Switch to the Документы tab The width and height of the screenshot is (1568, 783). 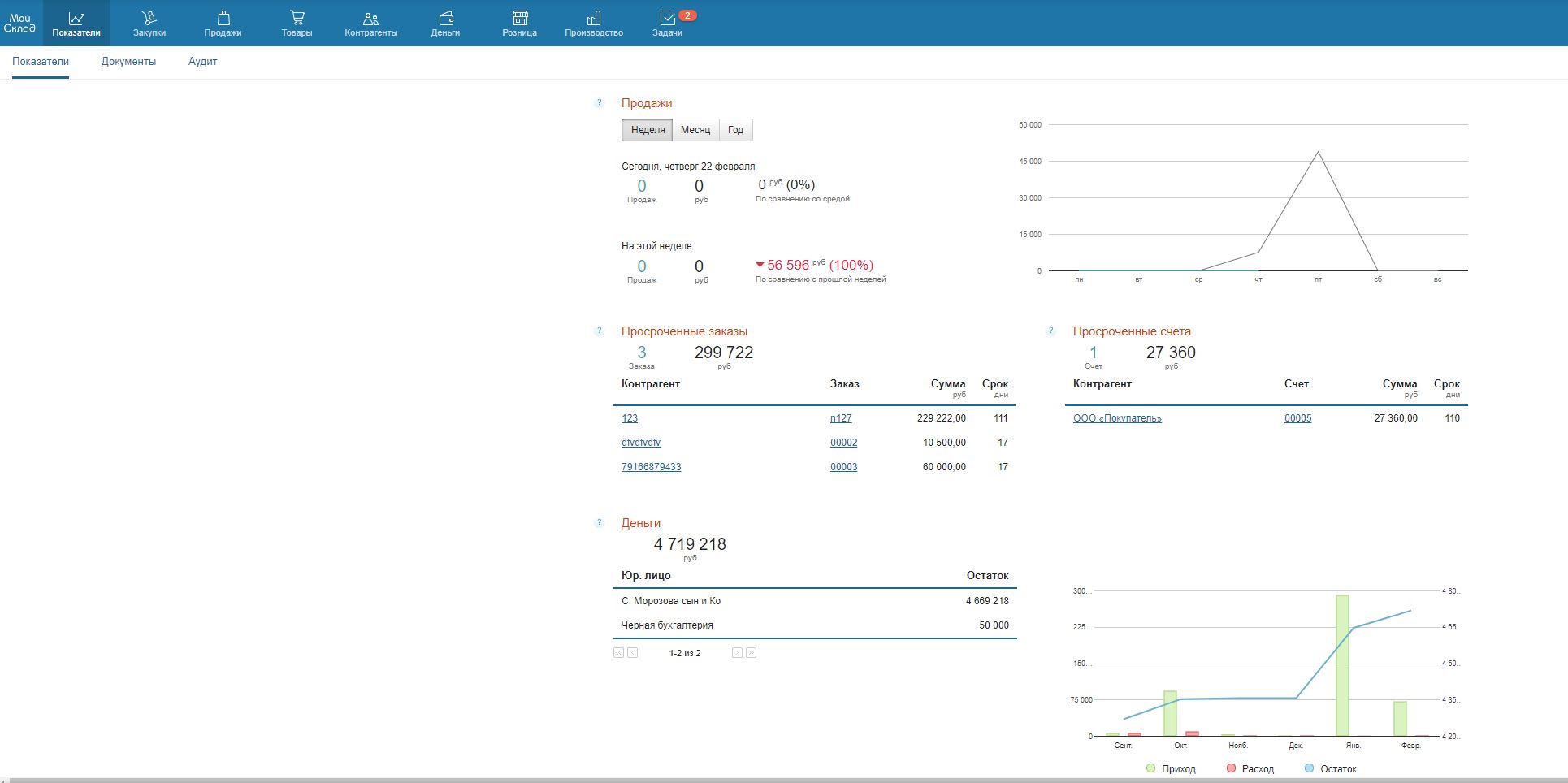(128, 62)
